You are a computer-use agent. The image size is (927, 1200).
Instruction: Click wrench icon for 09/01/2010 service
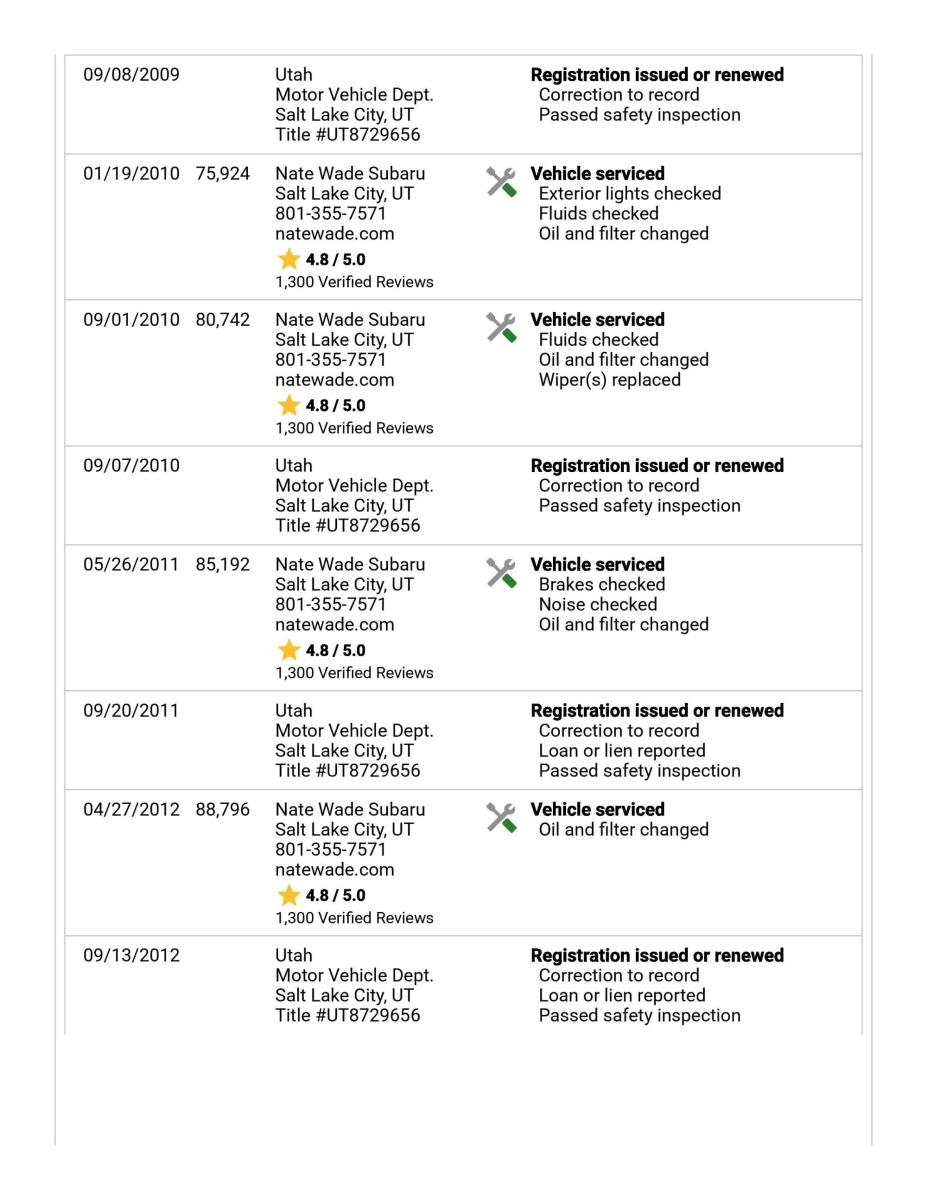(x=502, y=327)
